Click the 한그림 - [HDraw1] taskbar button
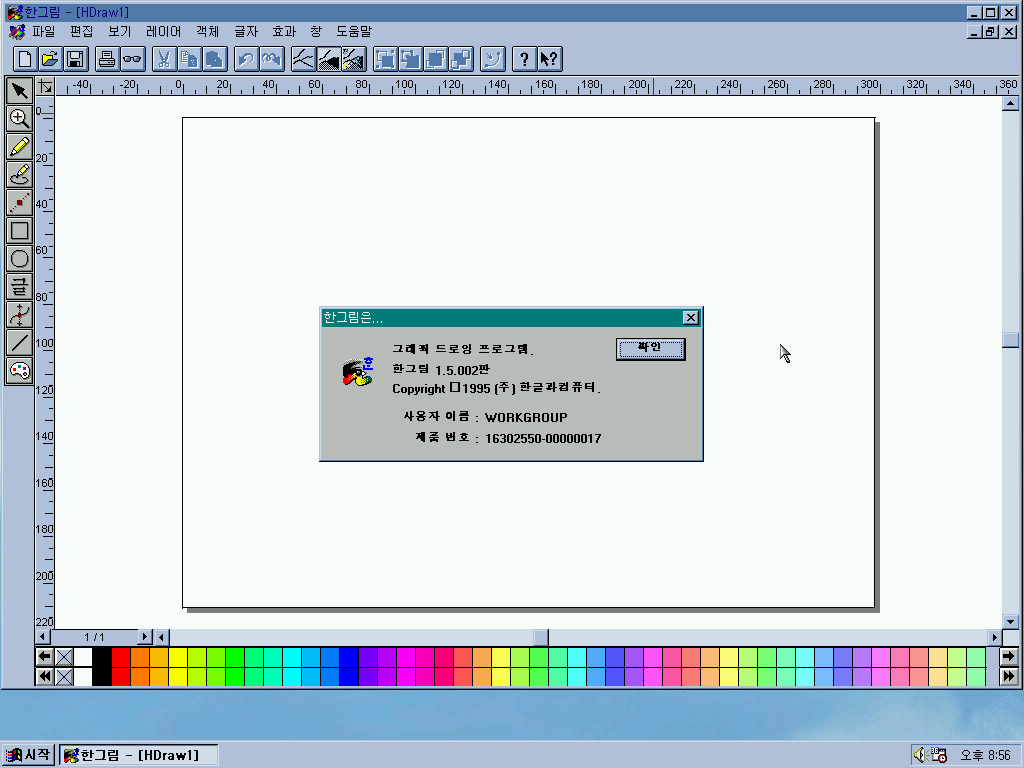The width and height of the screenshot is (1024, 768). (x=138, y=755)
